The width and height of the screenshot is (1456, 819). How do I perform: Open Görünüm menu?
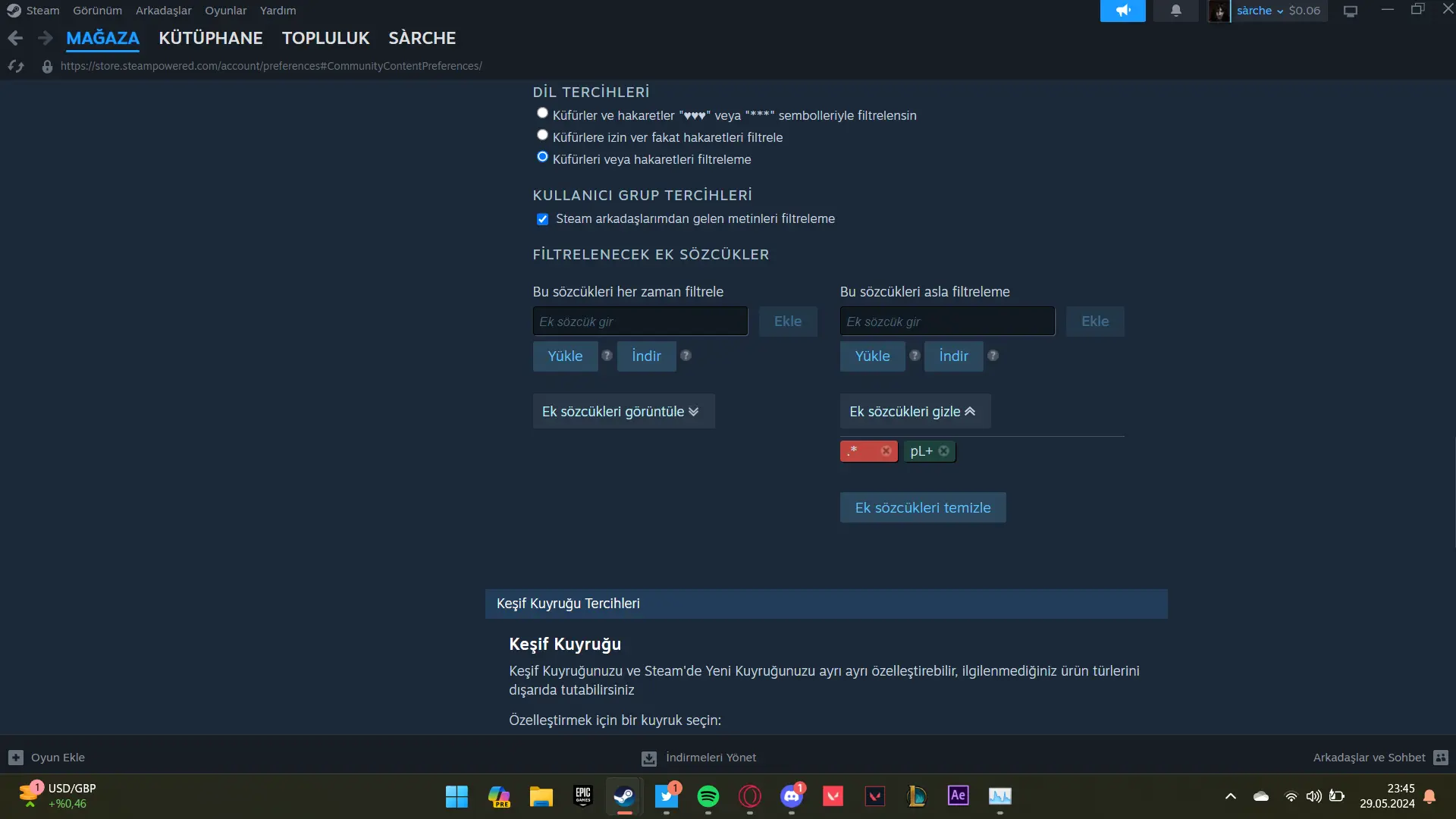[97, 11]
